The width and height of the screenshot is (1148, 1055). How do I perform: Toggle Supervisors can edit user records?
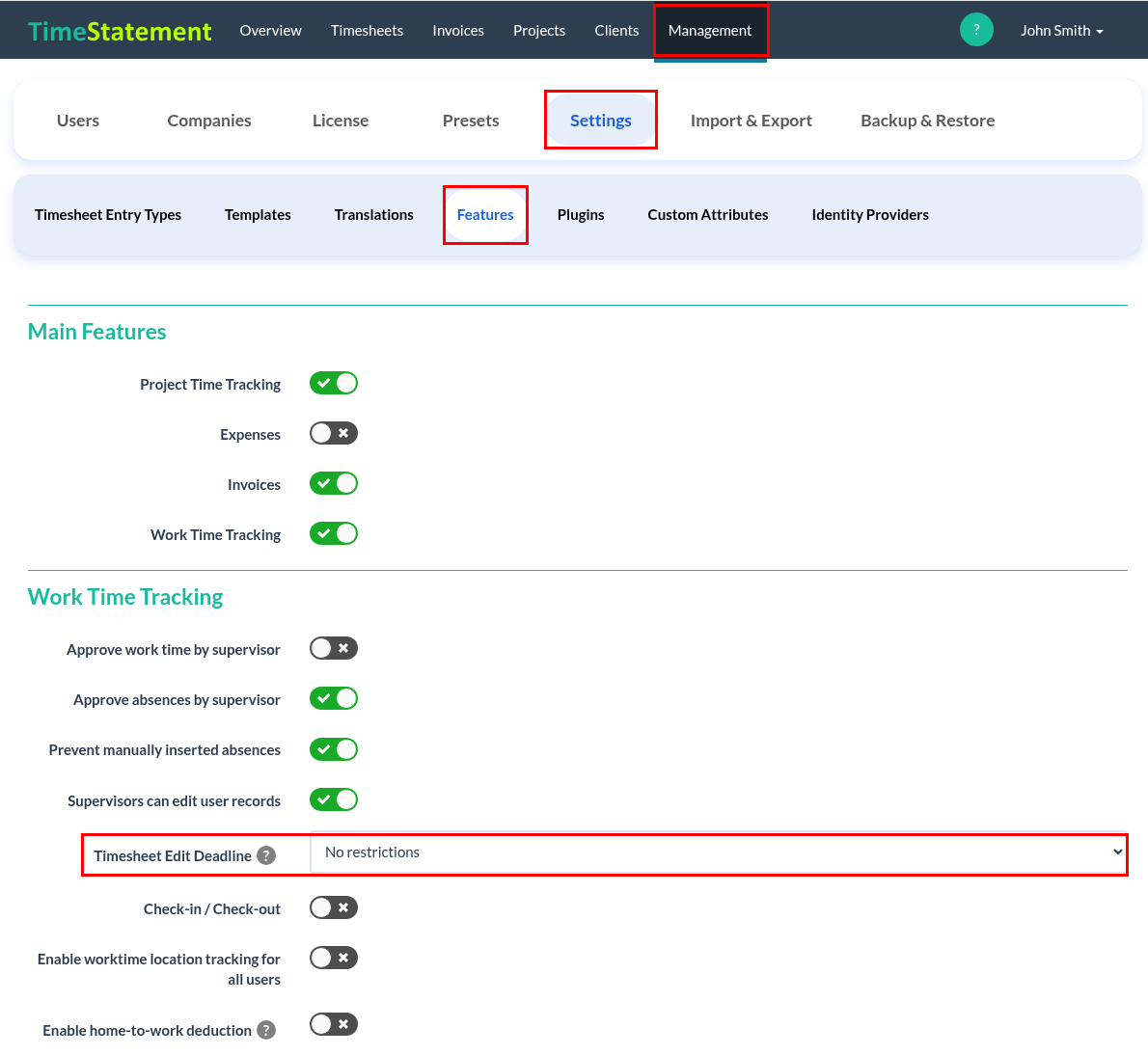[x=333, y=799]
